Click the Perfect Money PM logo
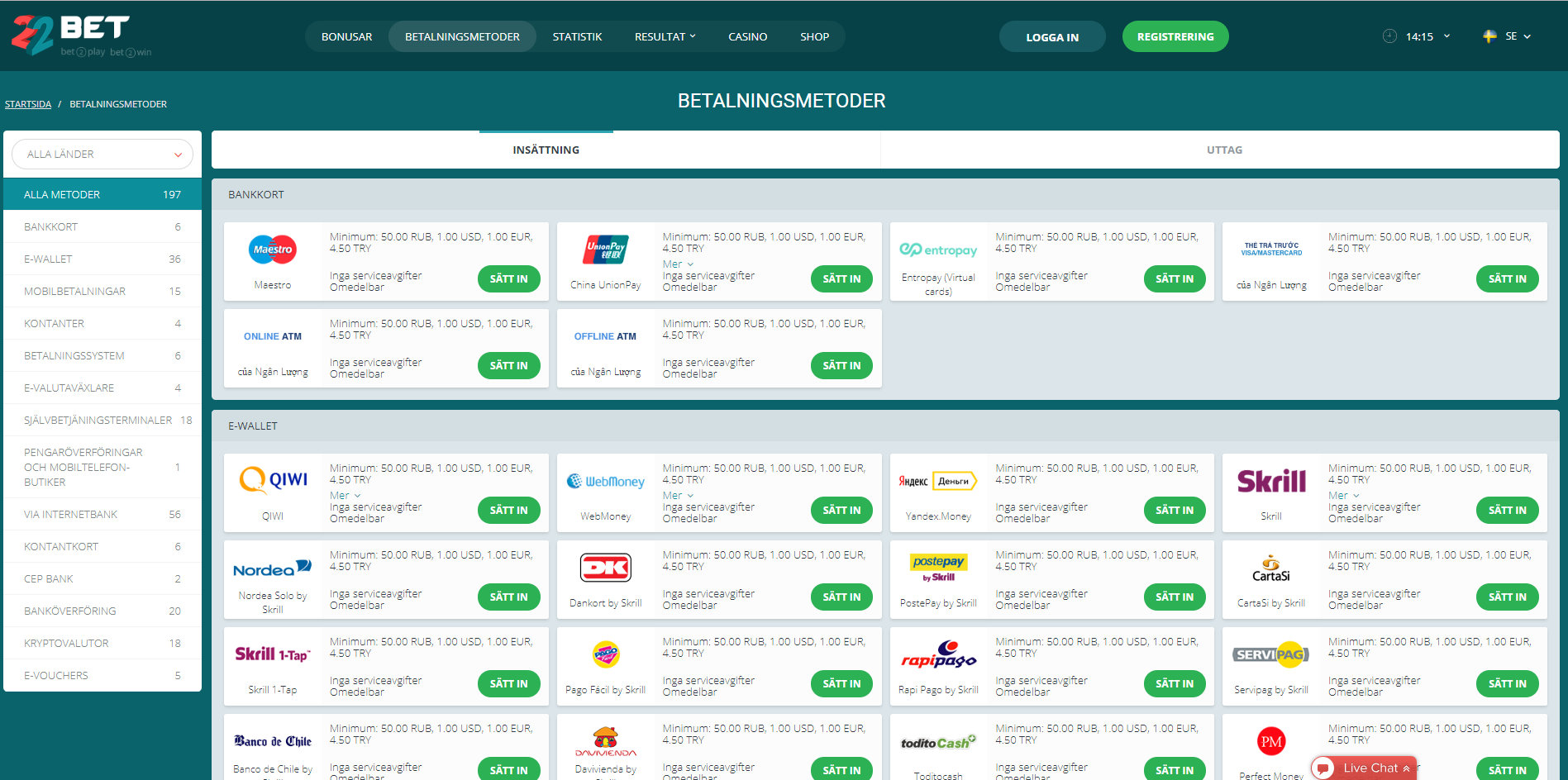This screenshot has width=1568, height=780. (1271, 741)
